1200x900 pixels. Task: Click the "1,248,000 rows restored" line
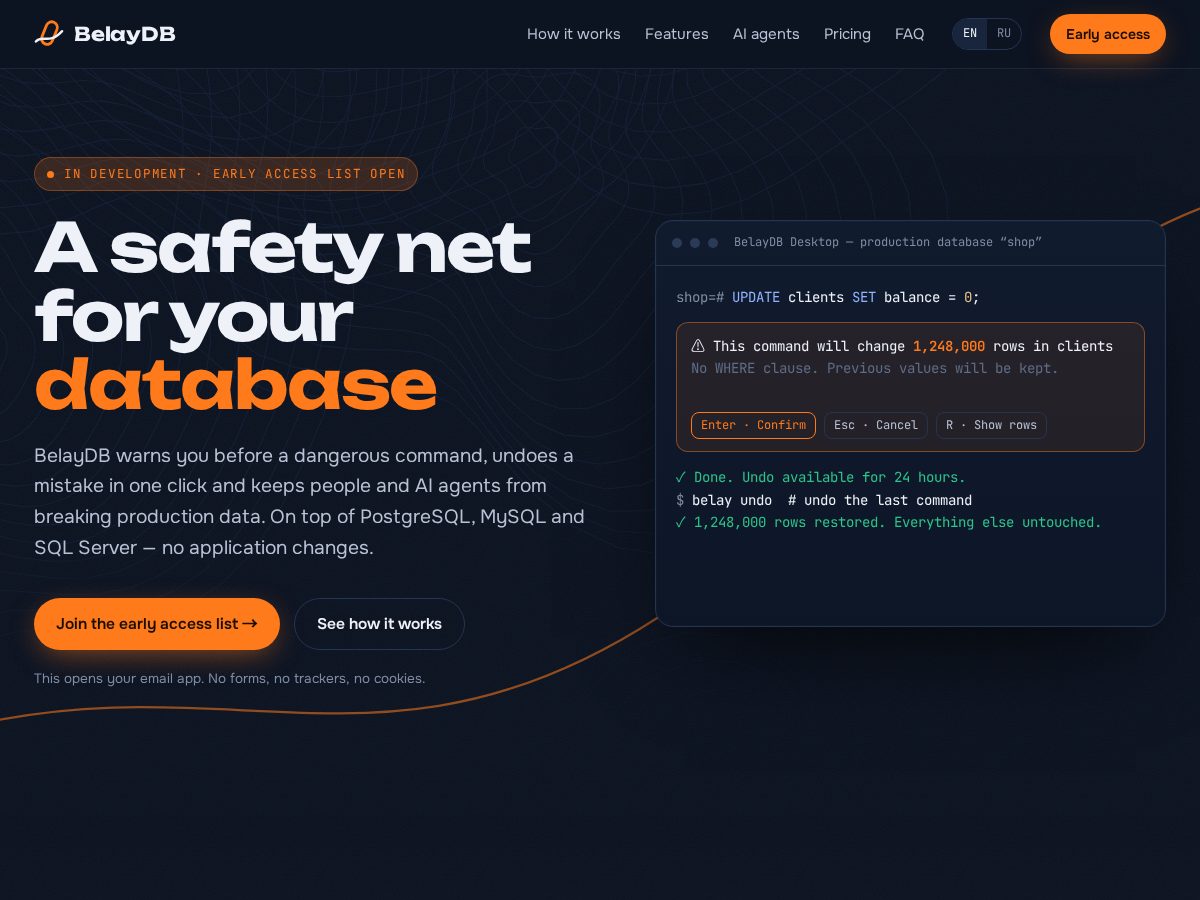click(x=888, y=522)
